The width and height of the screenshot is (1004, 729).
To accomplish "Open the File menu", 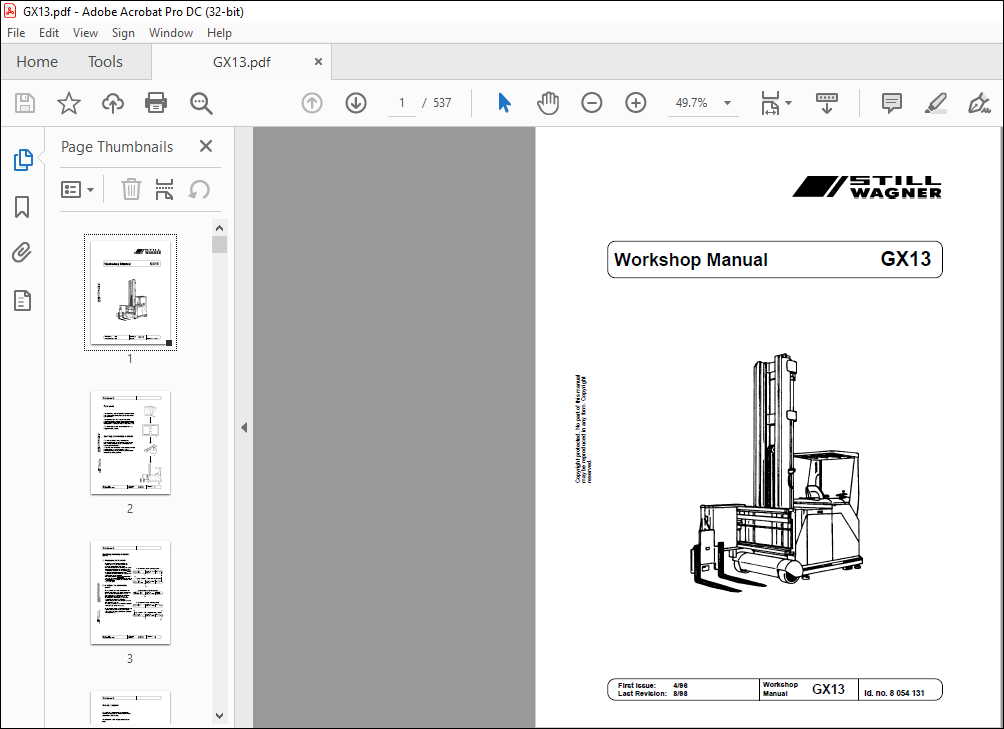I will [16, 33].
